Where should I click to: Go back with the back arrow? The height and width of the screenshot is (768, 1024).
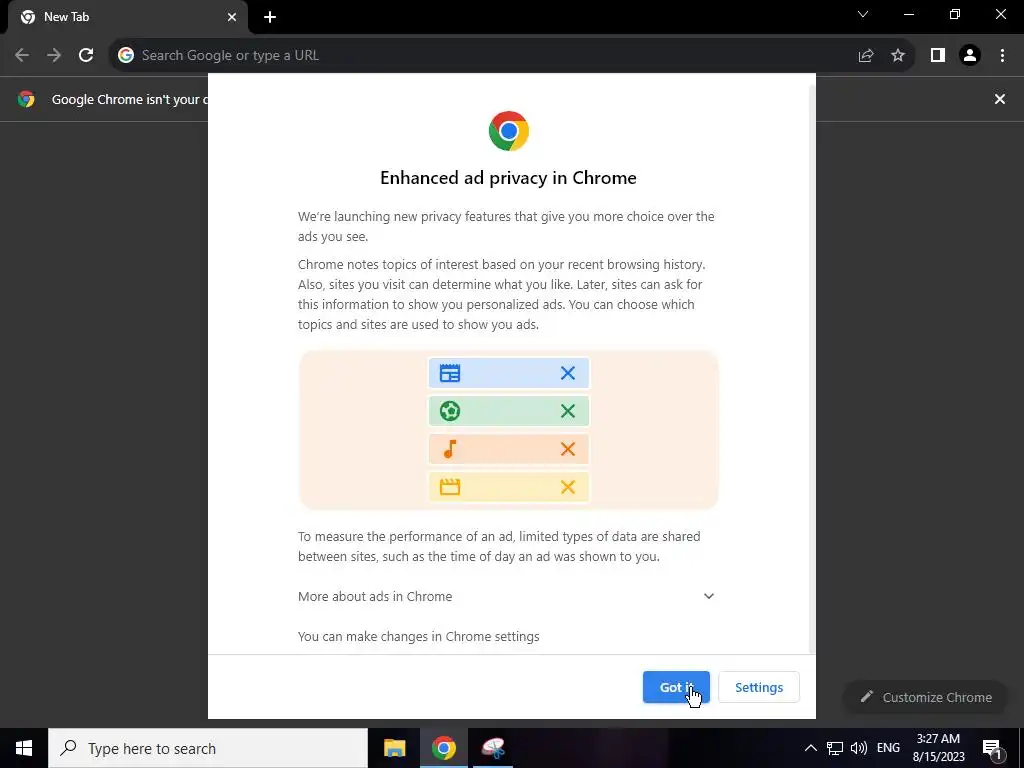(22, 55)
